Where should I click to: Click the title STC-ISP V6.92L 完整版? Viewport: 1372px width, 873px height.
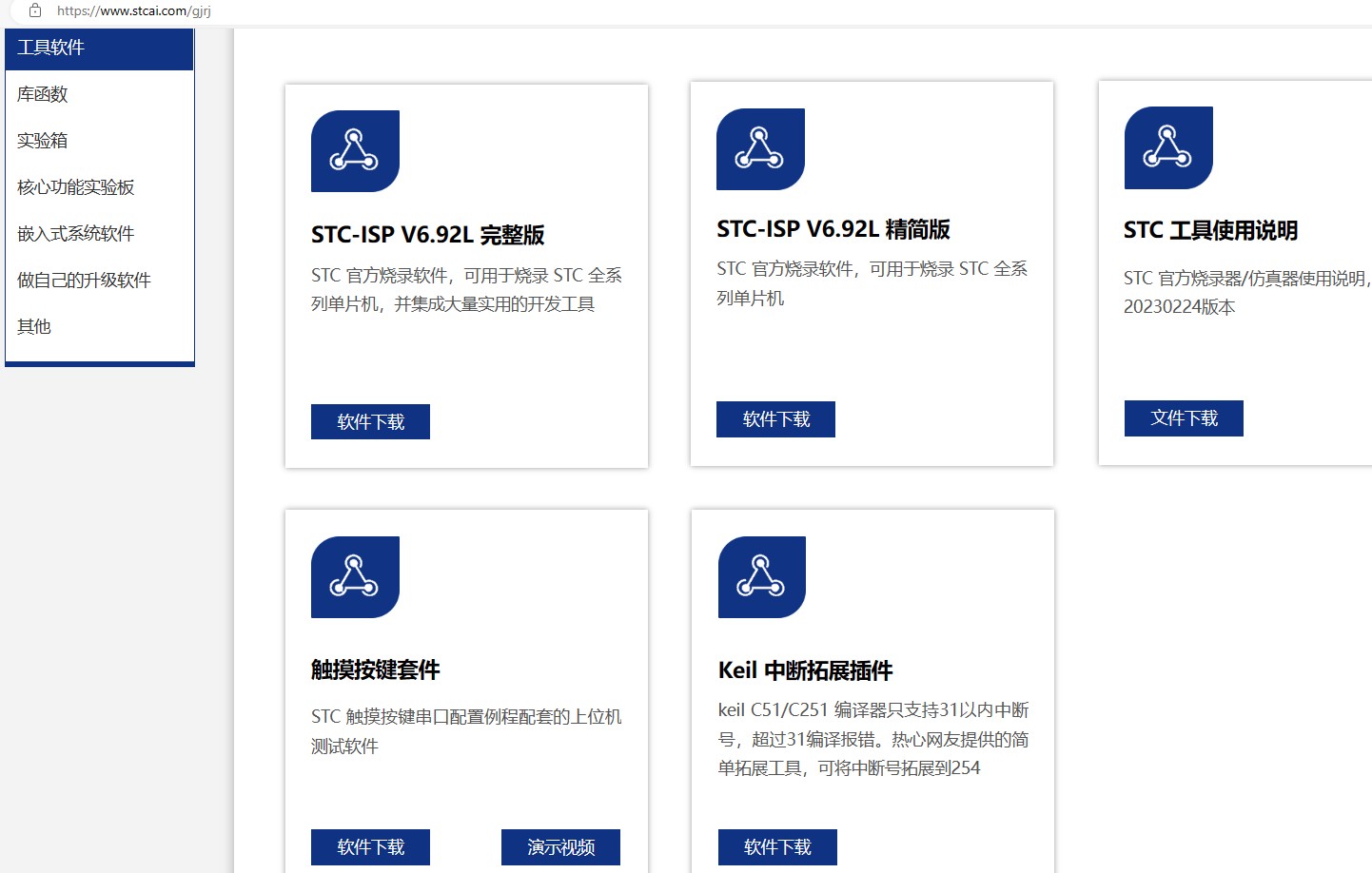(x=428, y=235)
